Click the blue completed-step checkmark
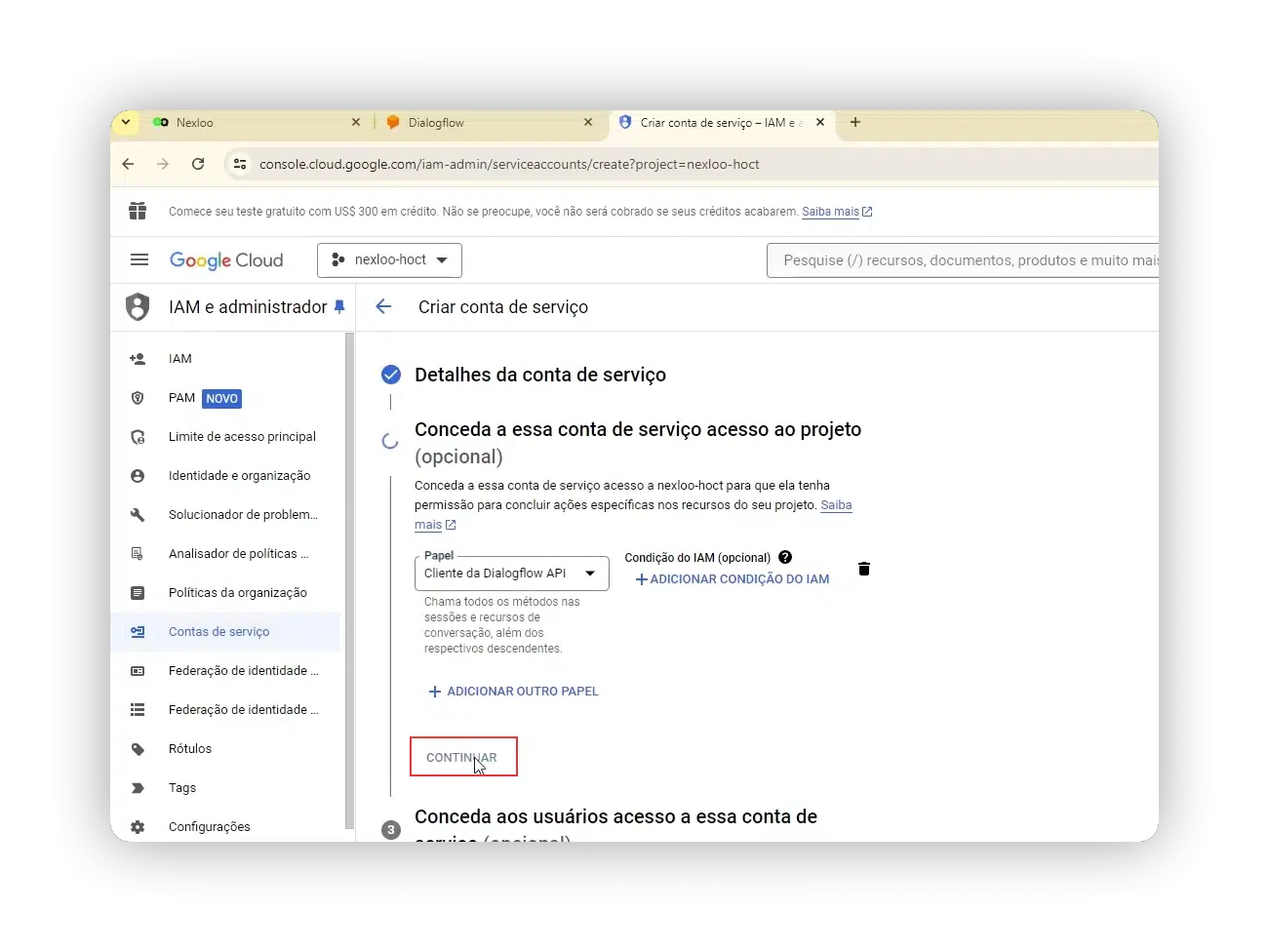1269x952 pixels. click(391, 375)
